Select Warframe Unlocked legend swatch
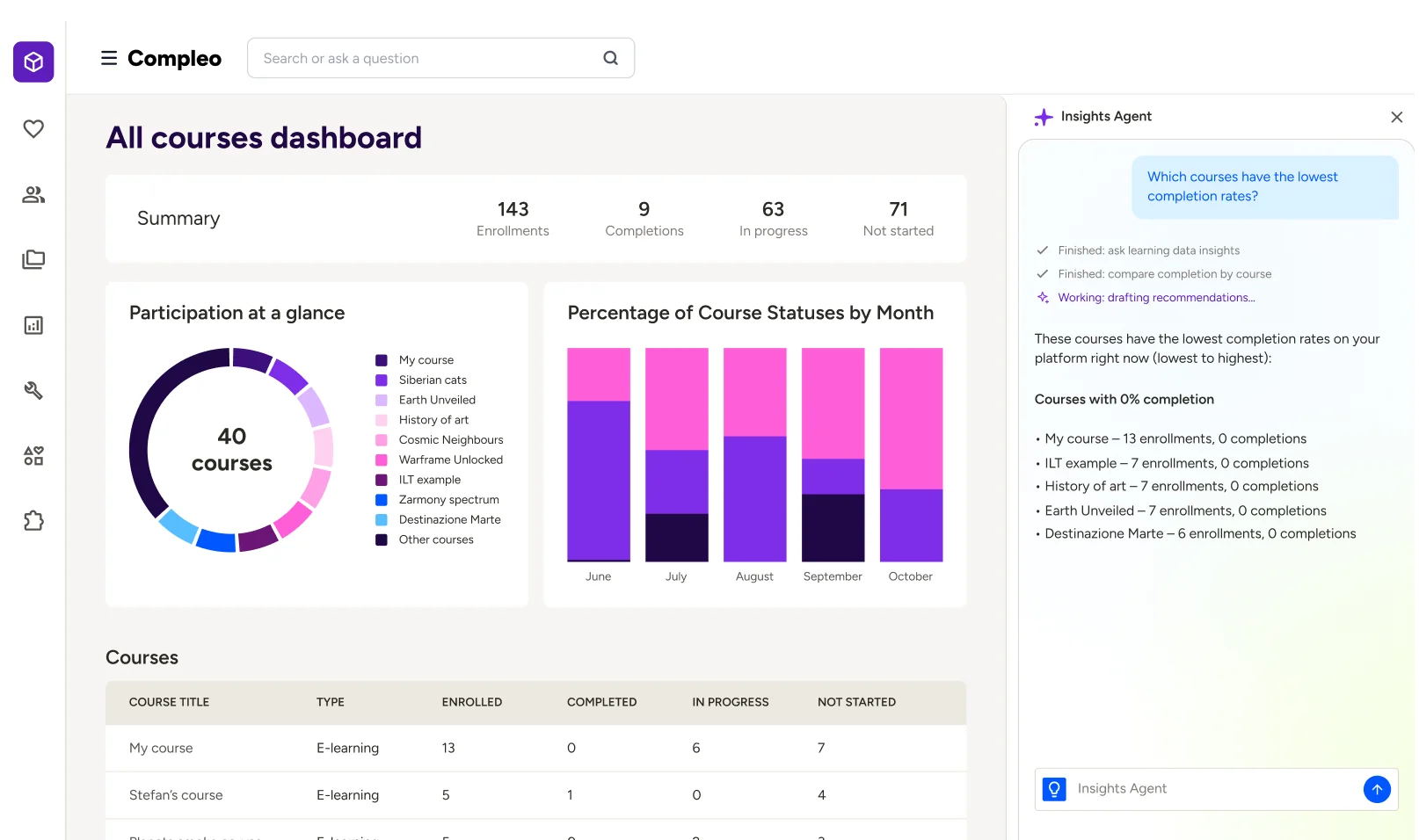 click(382, 460)
